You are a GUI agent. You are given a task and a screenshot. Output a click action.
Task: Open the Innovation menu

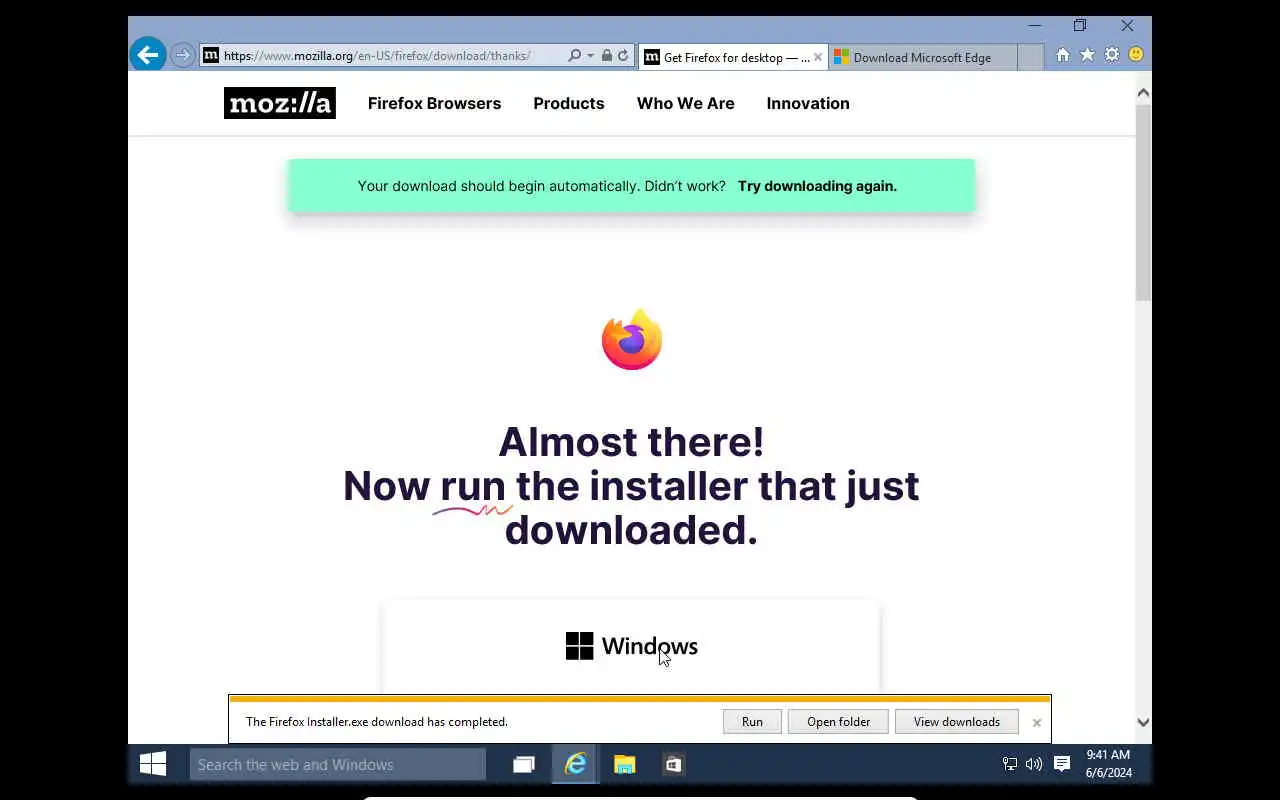click(808, 103)
